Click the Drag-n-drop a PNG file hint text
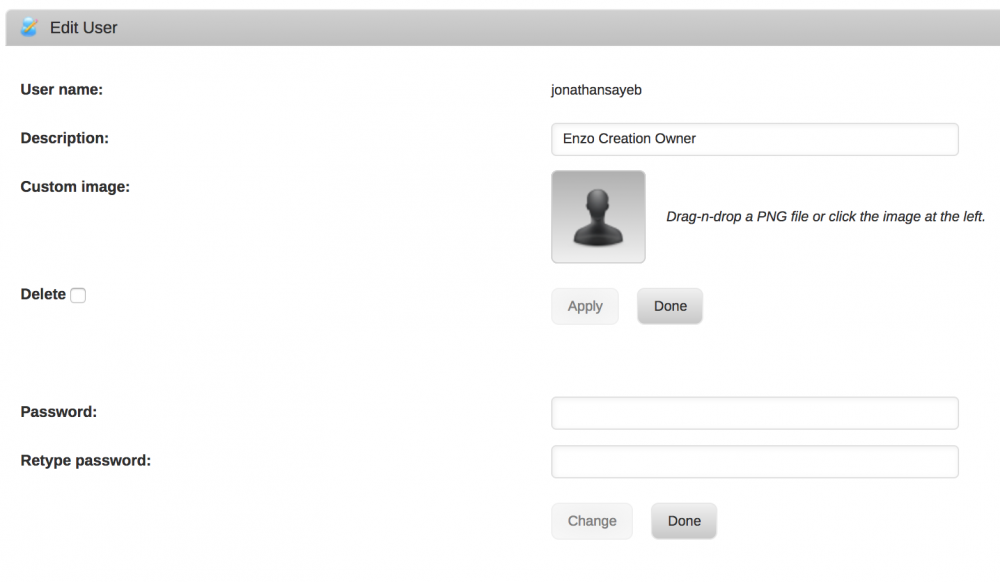The image size is (1000, 582). [825, 217]
